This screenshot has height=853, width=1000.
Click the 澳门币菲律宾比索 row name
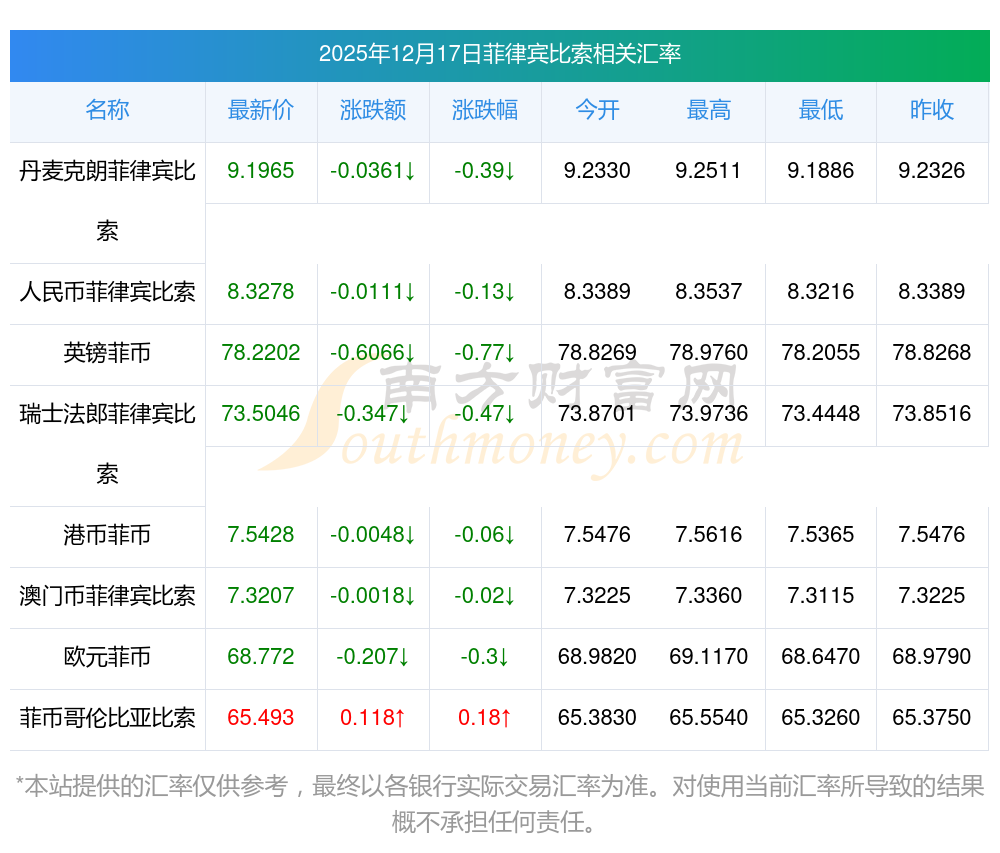pos(107,595)
